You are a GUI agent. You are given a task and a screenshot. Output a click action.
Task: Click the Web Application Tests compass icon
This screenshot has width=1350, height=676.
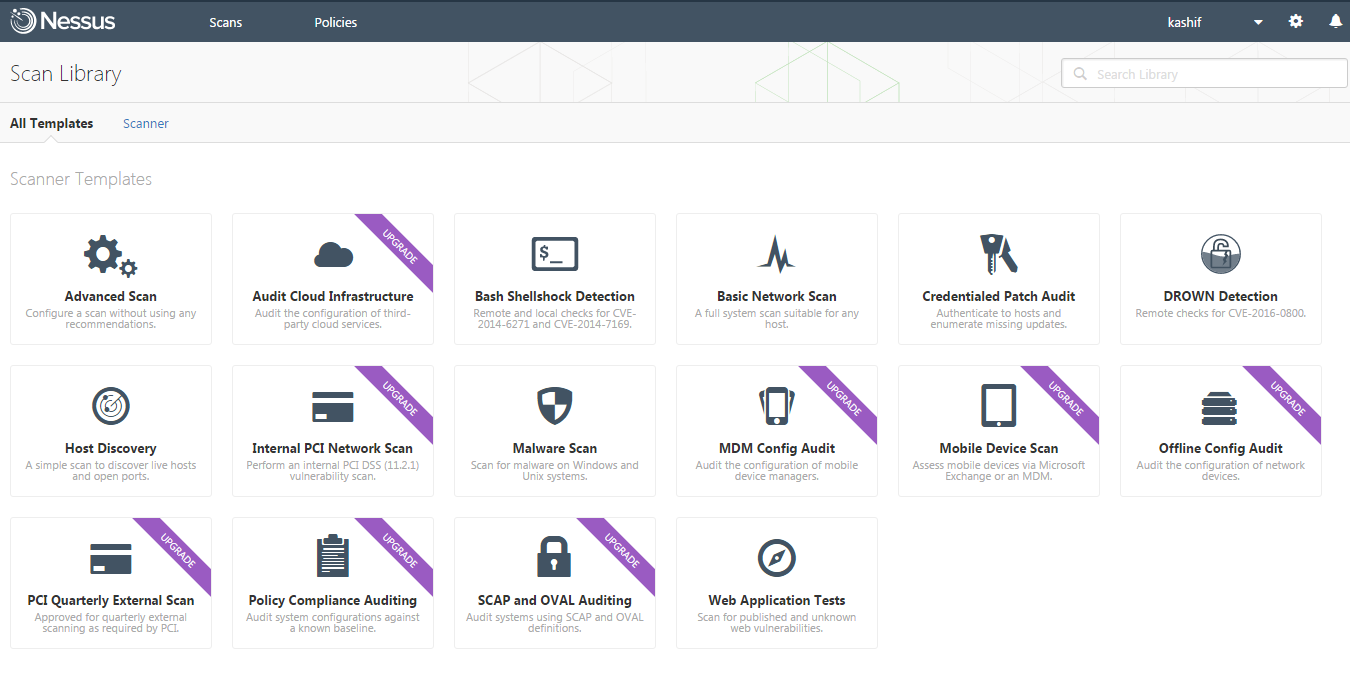pyautogui.click(x=777, y=558)
